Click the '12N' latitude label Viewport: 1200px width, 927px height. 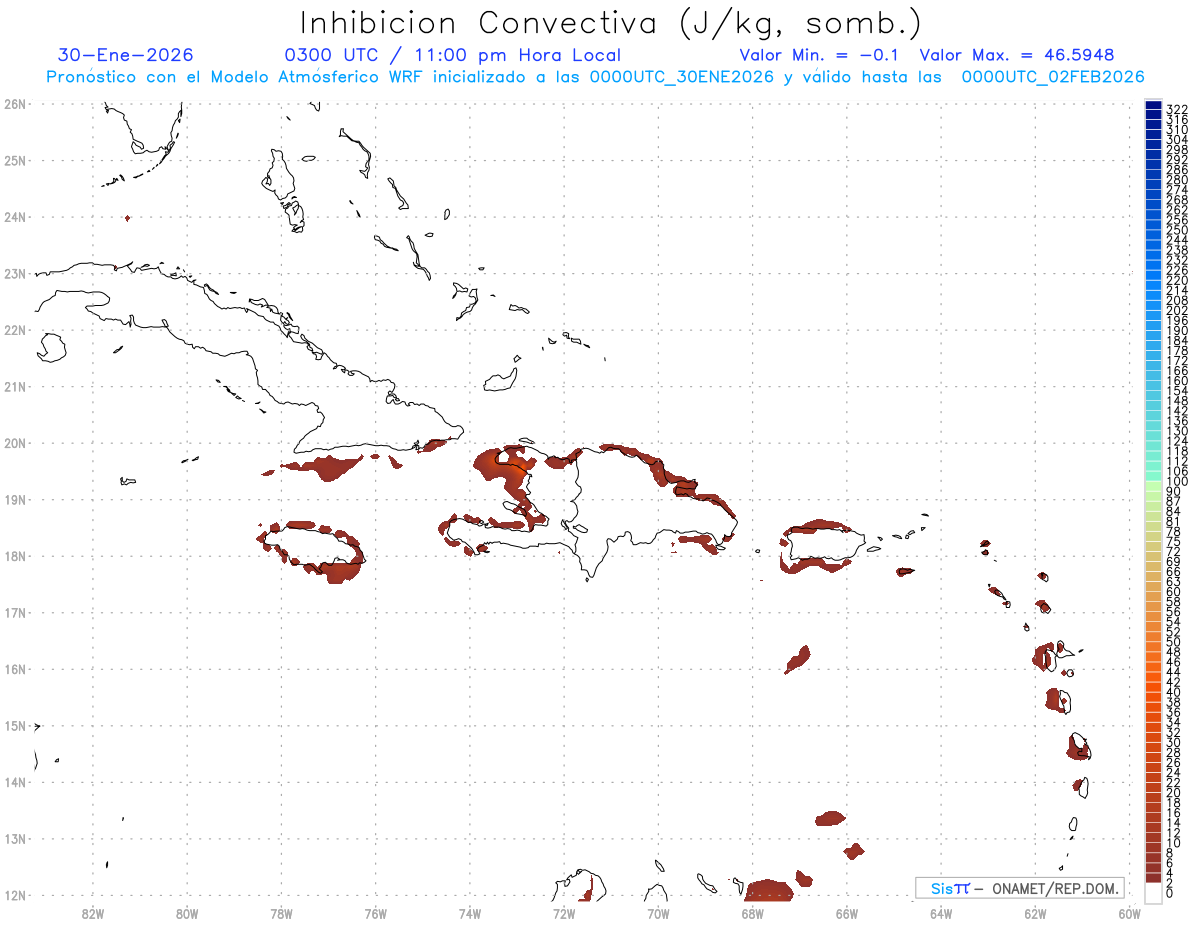click(x=14, y=895)
